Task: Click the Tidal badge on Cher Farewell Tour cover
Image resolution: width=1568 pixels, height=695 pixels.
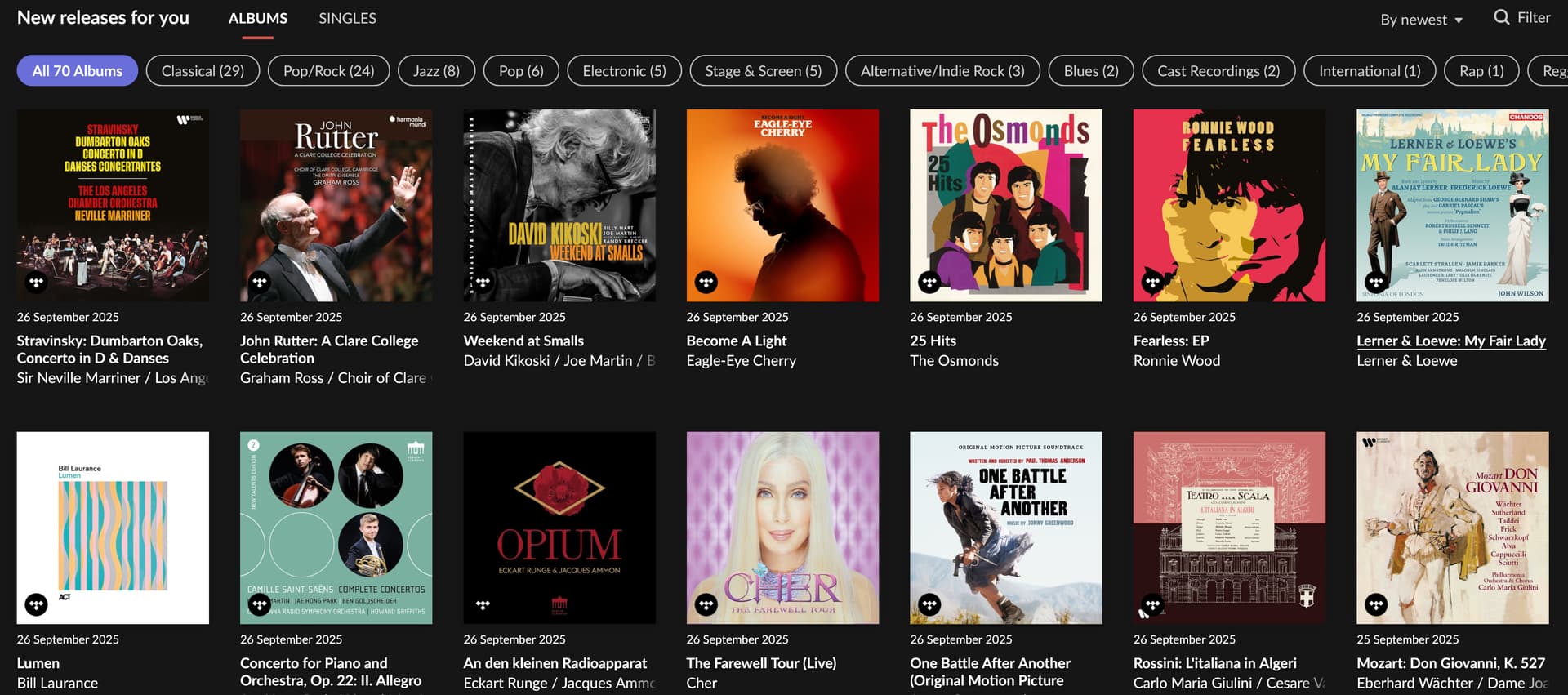Action: (x=706, y=604)
